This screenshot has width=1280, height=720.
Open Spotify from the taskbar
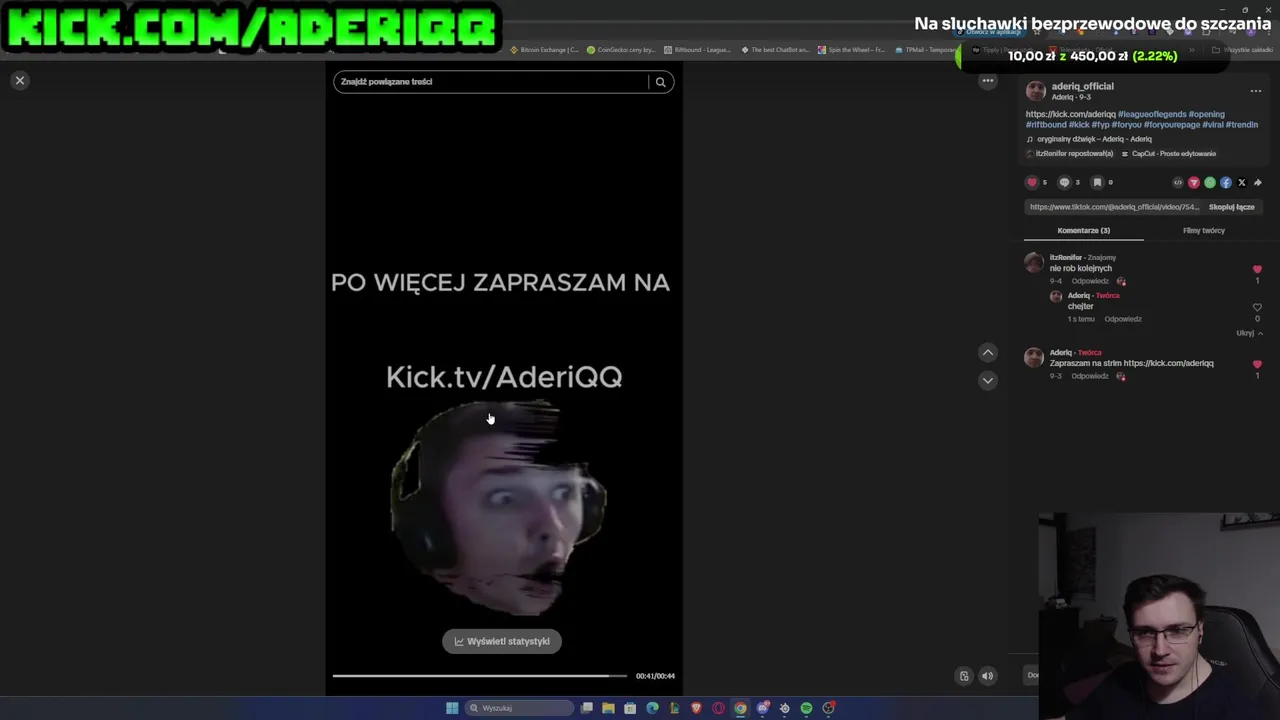pos(806,708)
